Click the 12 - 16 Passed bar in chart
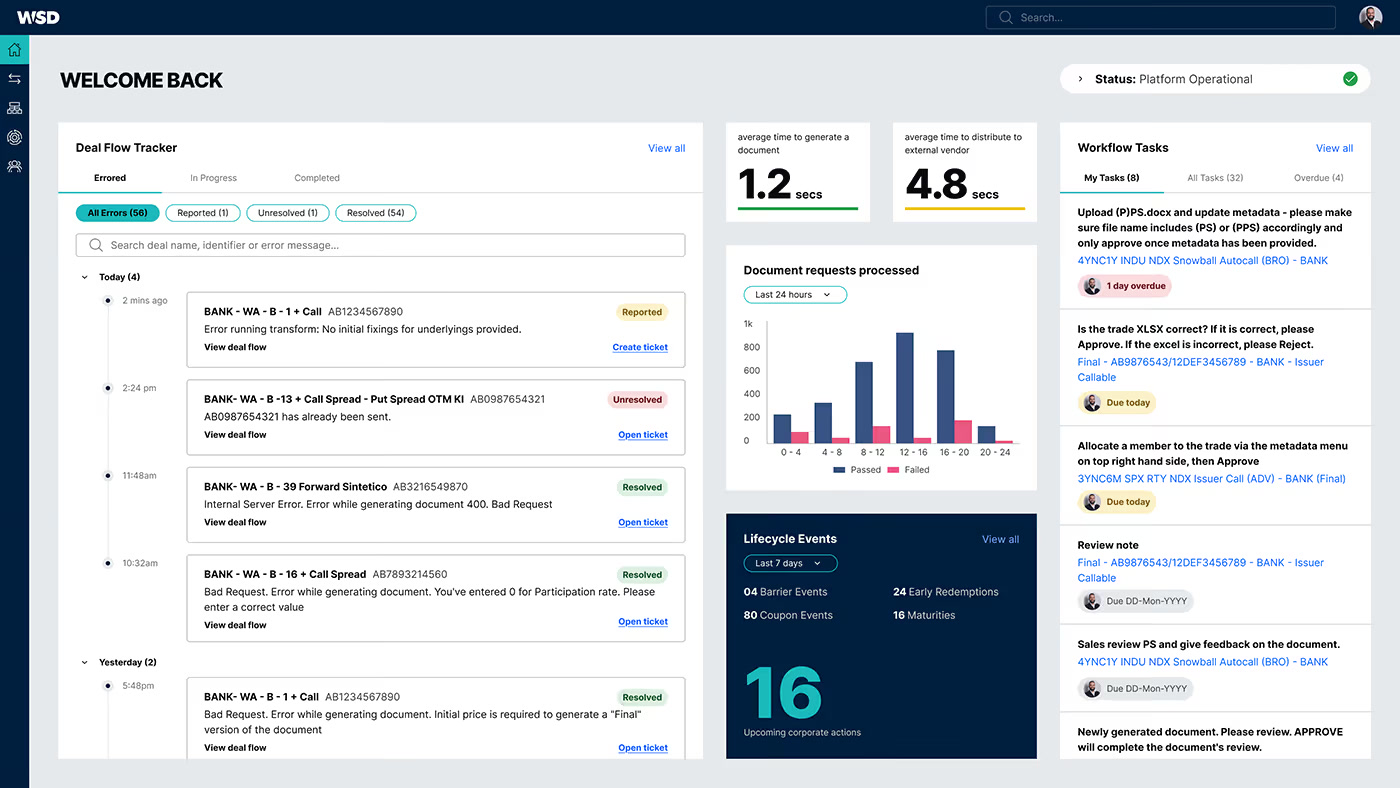 tap(905, 388)
